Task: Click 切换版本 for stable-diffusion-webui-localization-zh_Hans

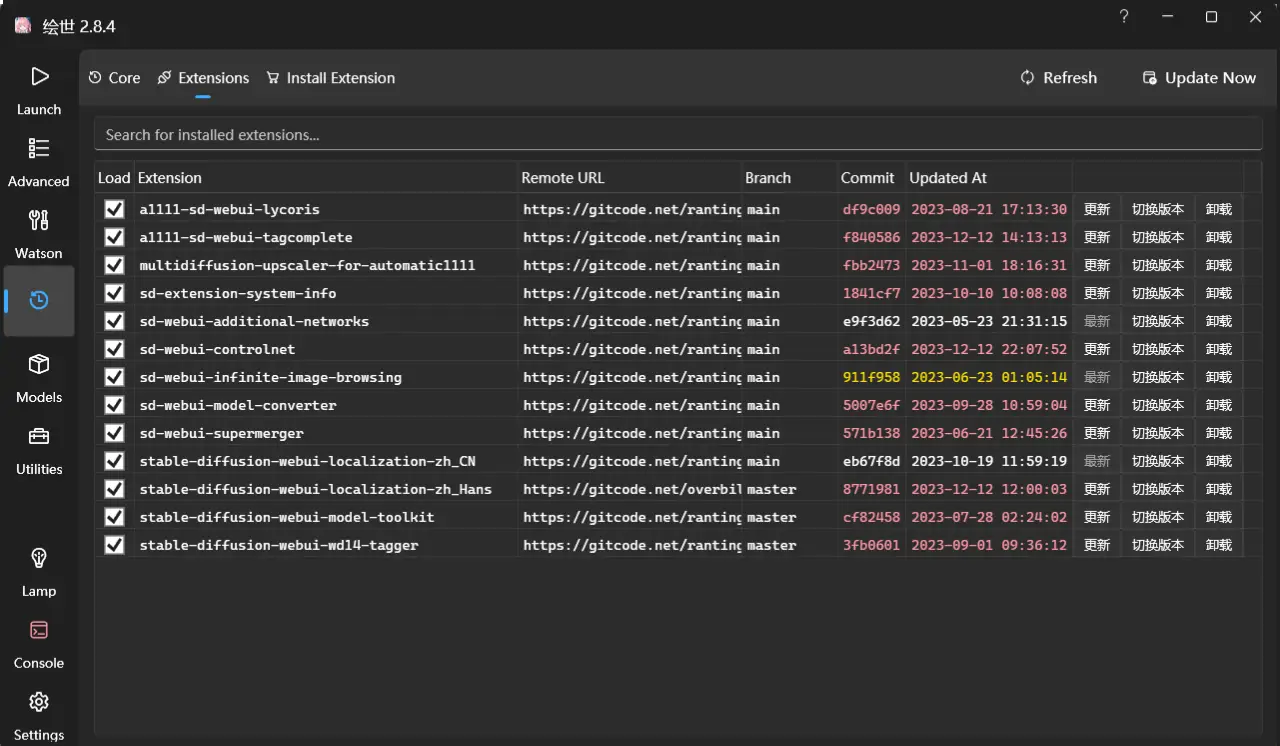Action: [1158, 489]
